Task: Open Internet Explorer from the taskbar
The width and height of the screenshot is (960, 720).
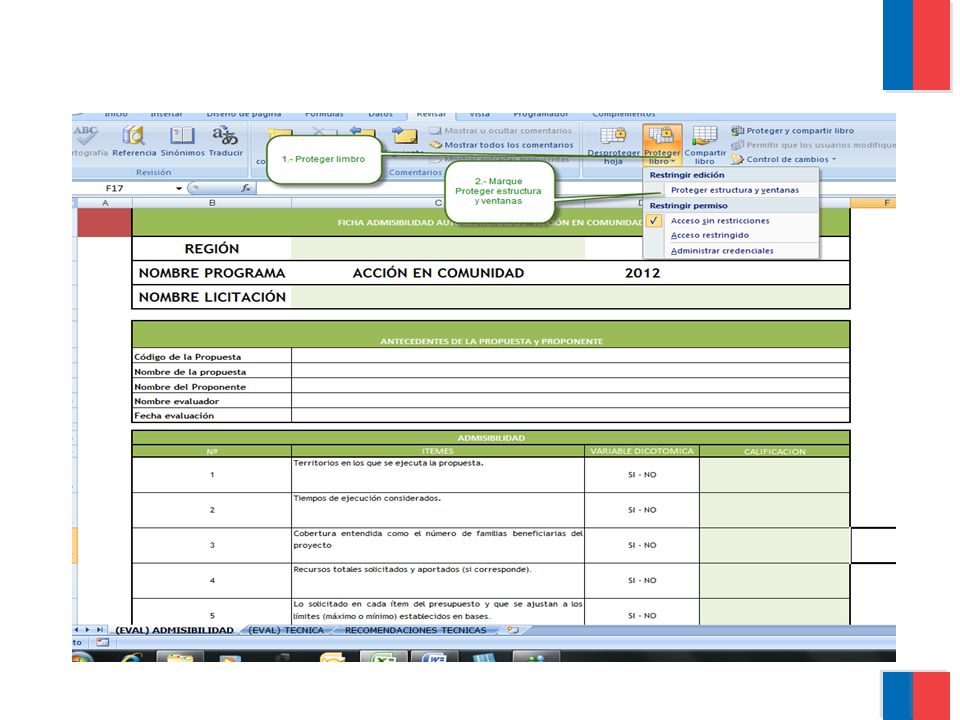Action: [x=132, y=657]
